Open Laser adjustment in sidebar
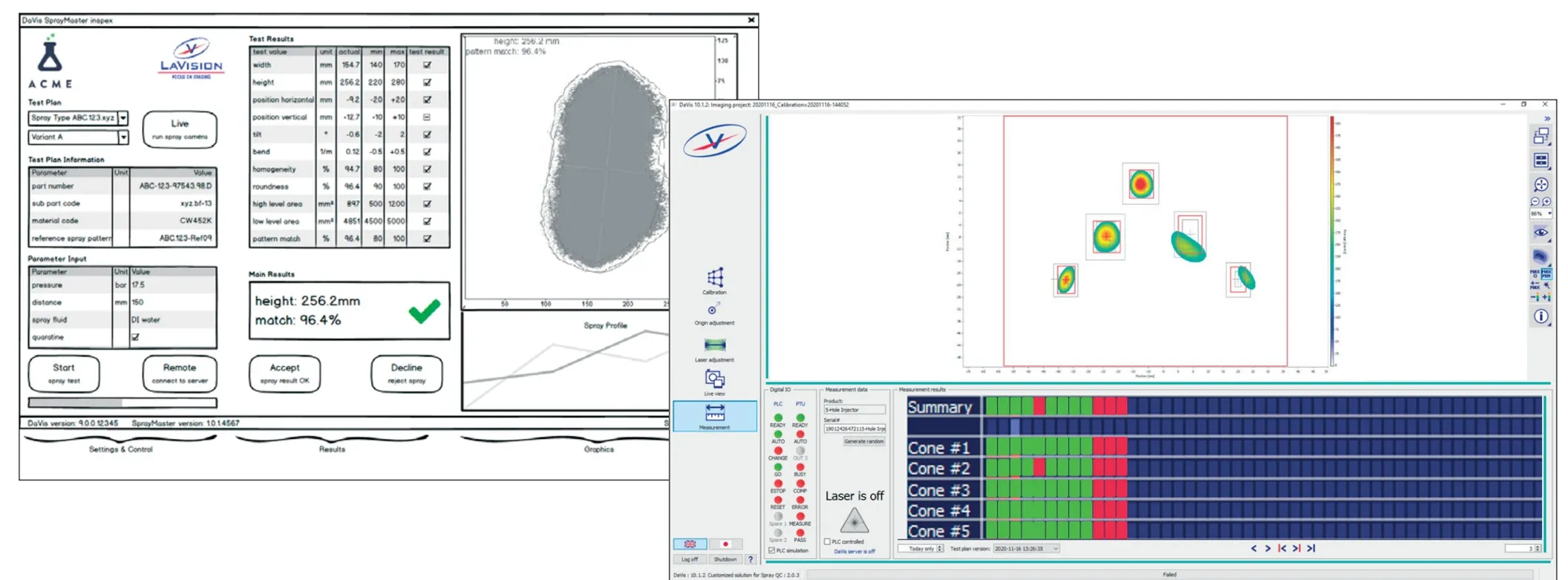The image size is (1568, 580). point(714,345)
